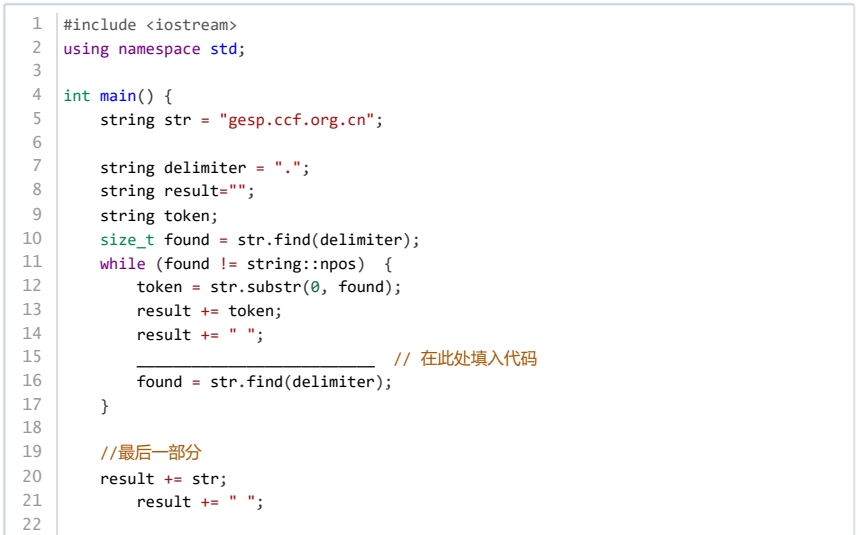Click the string literal "gesp.ccf.org.cn"
The width and height of the screenshot is (861, 535).
click(297, 120)
